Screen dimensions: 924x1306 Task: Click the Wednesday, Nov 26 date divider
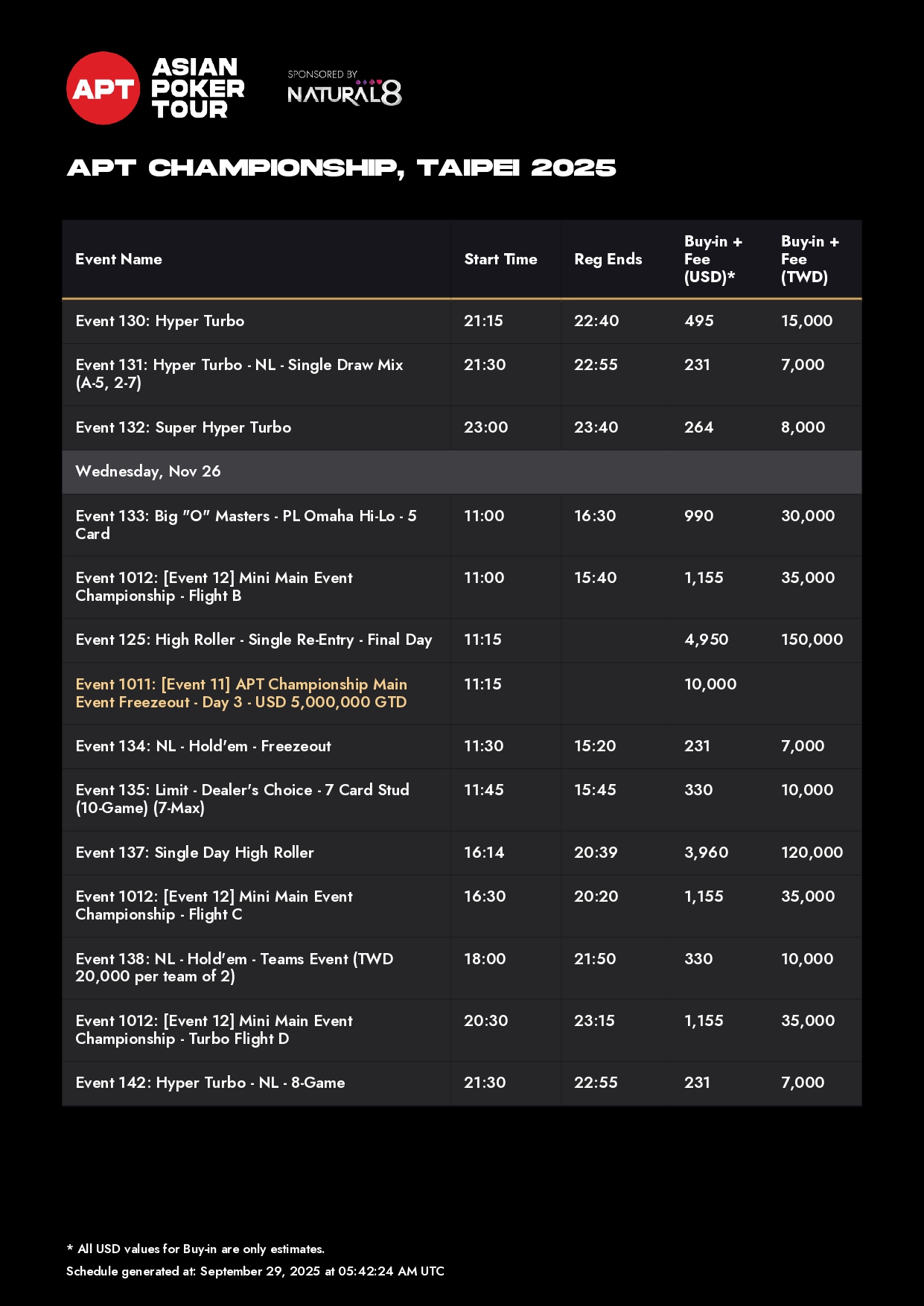click(x=148, y=471)
